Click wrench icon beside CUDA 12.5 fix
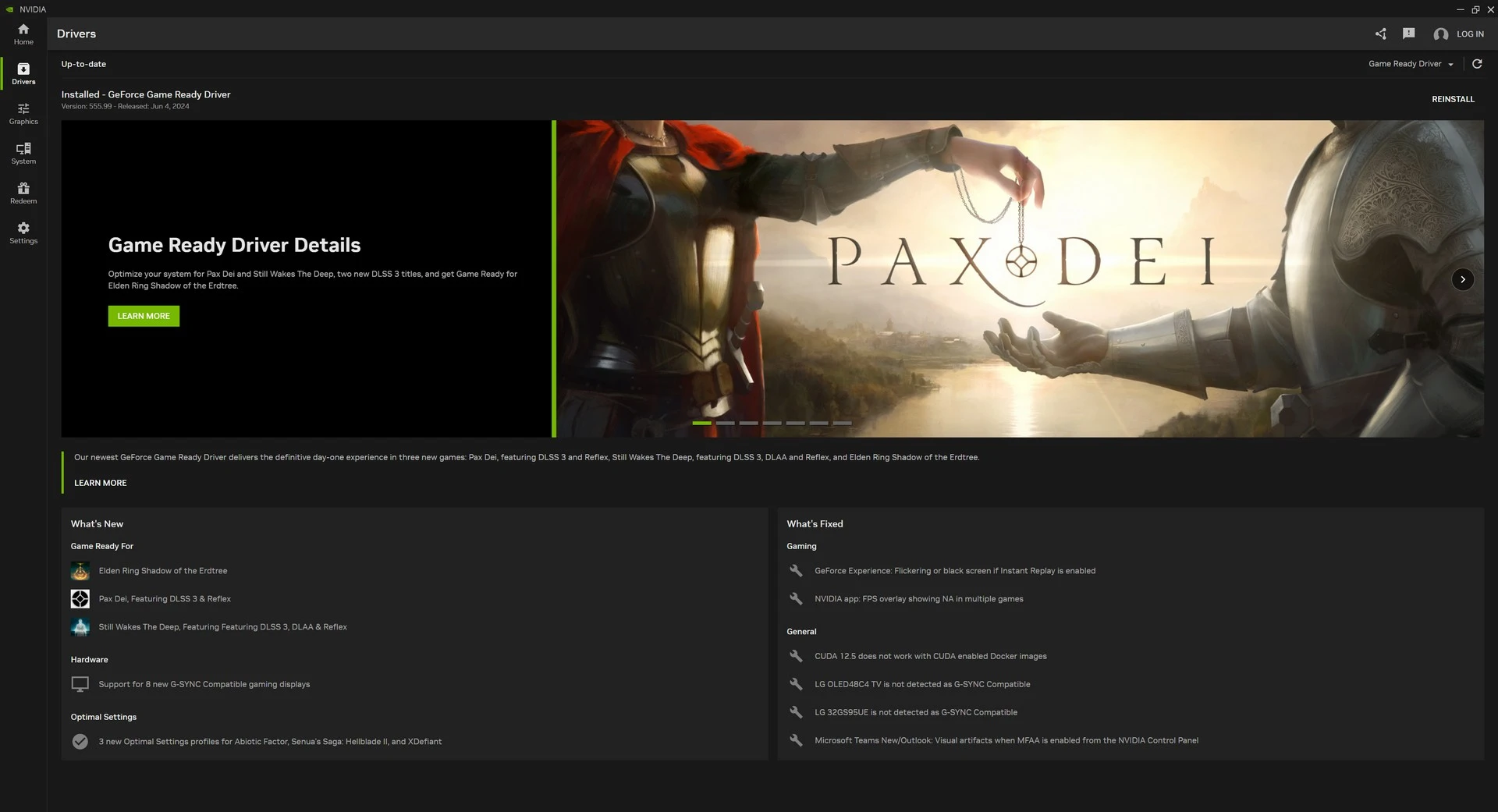1498x812 pixels. [x=796, y=656]
